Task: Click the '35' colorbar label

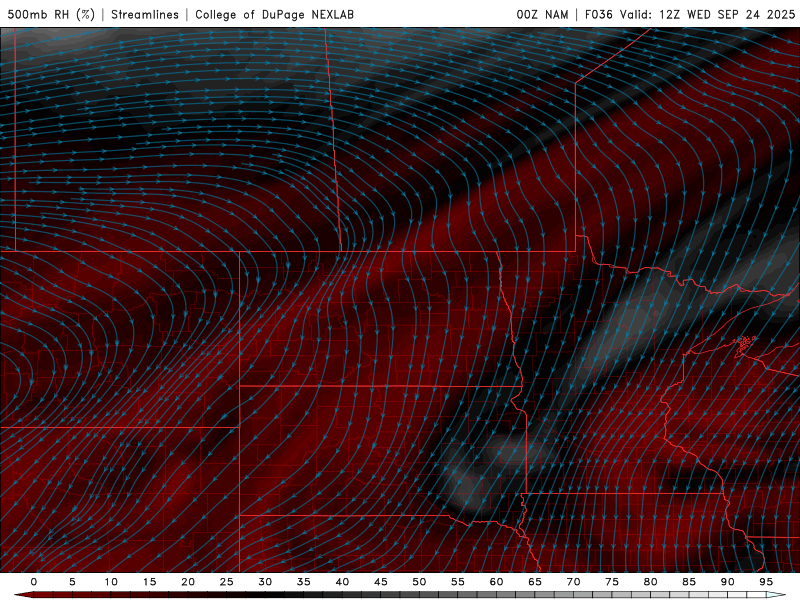Action: (x=303, y=582)
